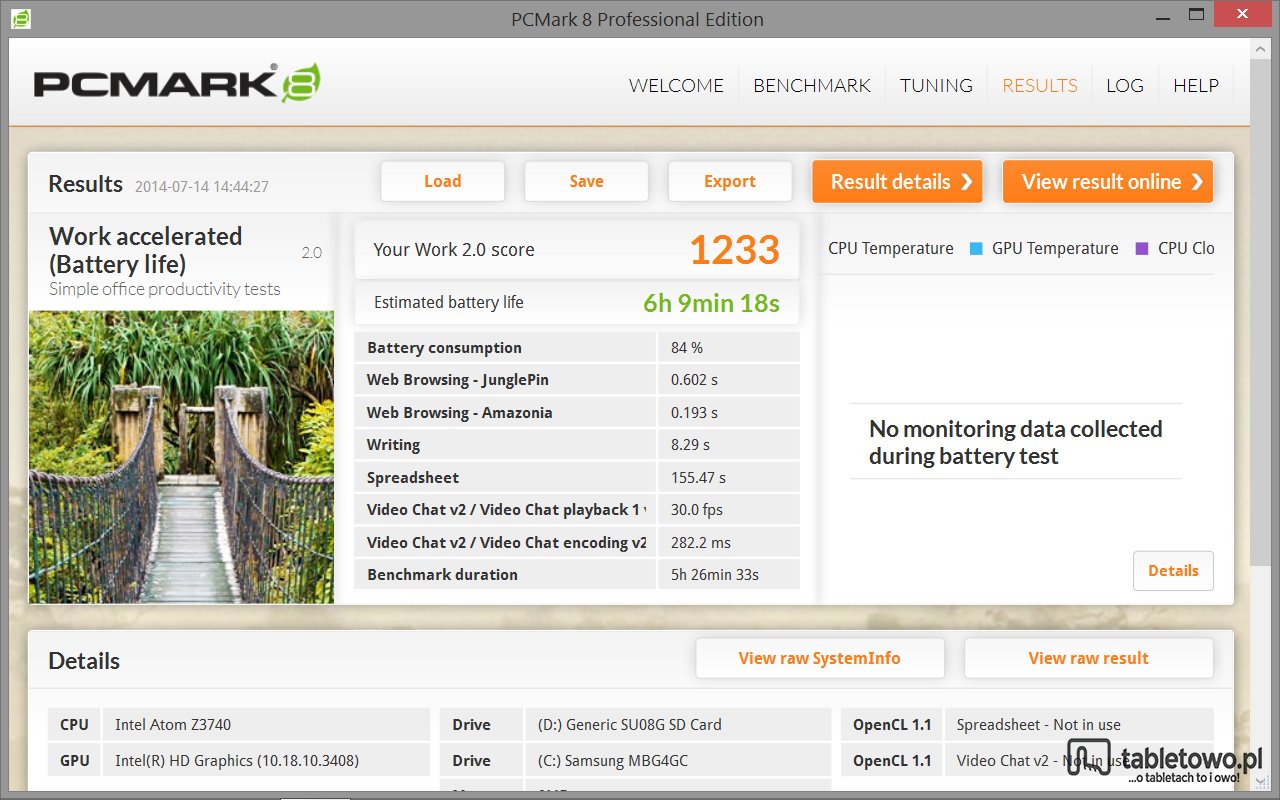Click the blue GPU Temperature legend square
This screenshot has width=1280, height=800.
point(976,248)
